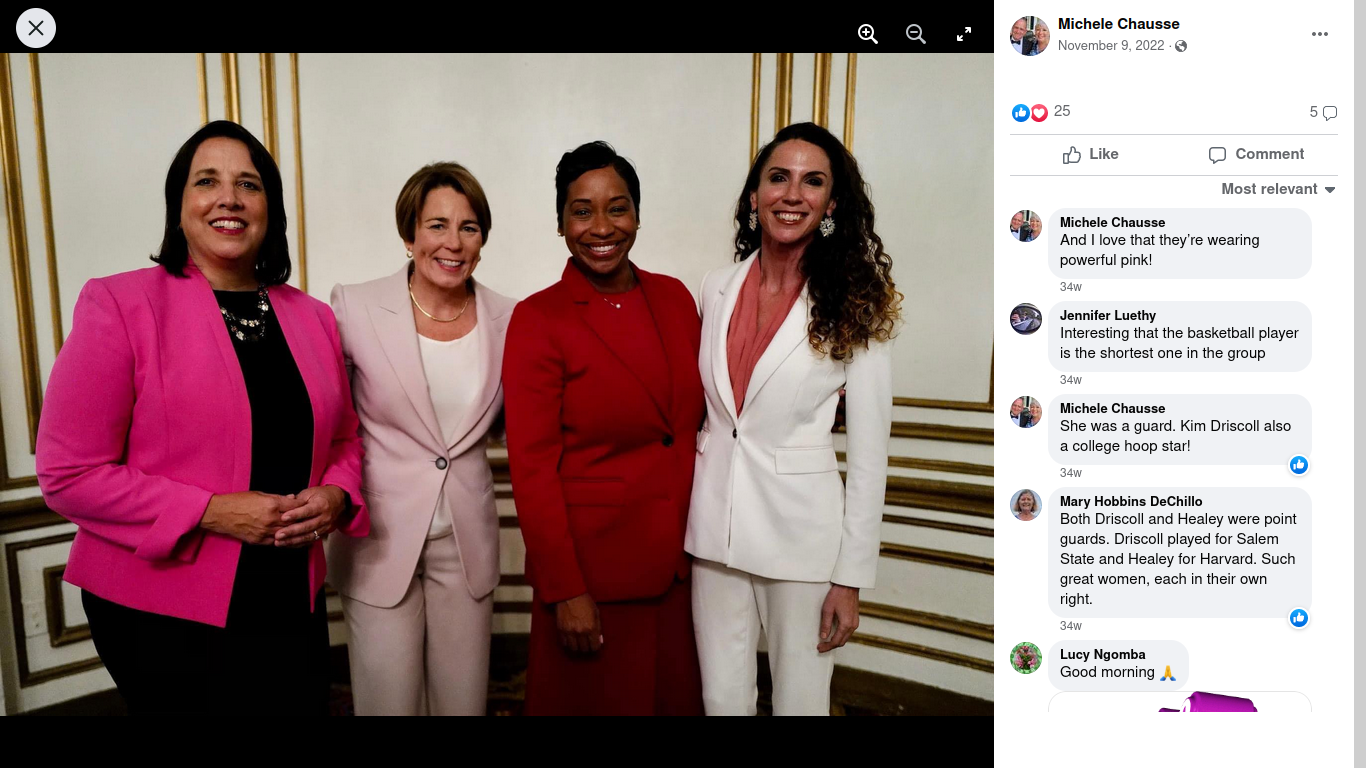Like the photo post

(x=1090, y=154)
